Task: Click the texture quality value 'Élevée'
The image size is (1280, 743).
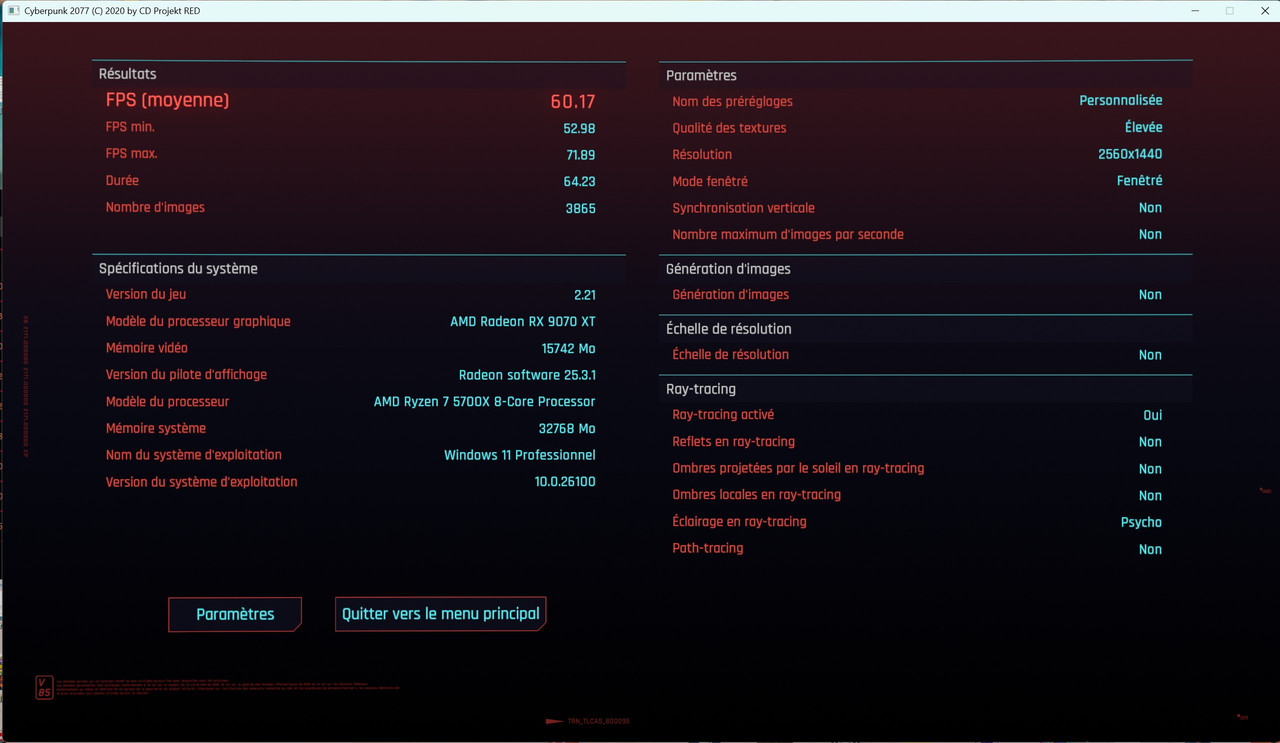Action: click(x=1144, y=127)
